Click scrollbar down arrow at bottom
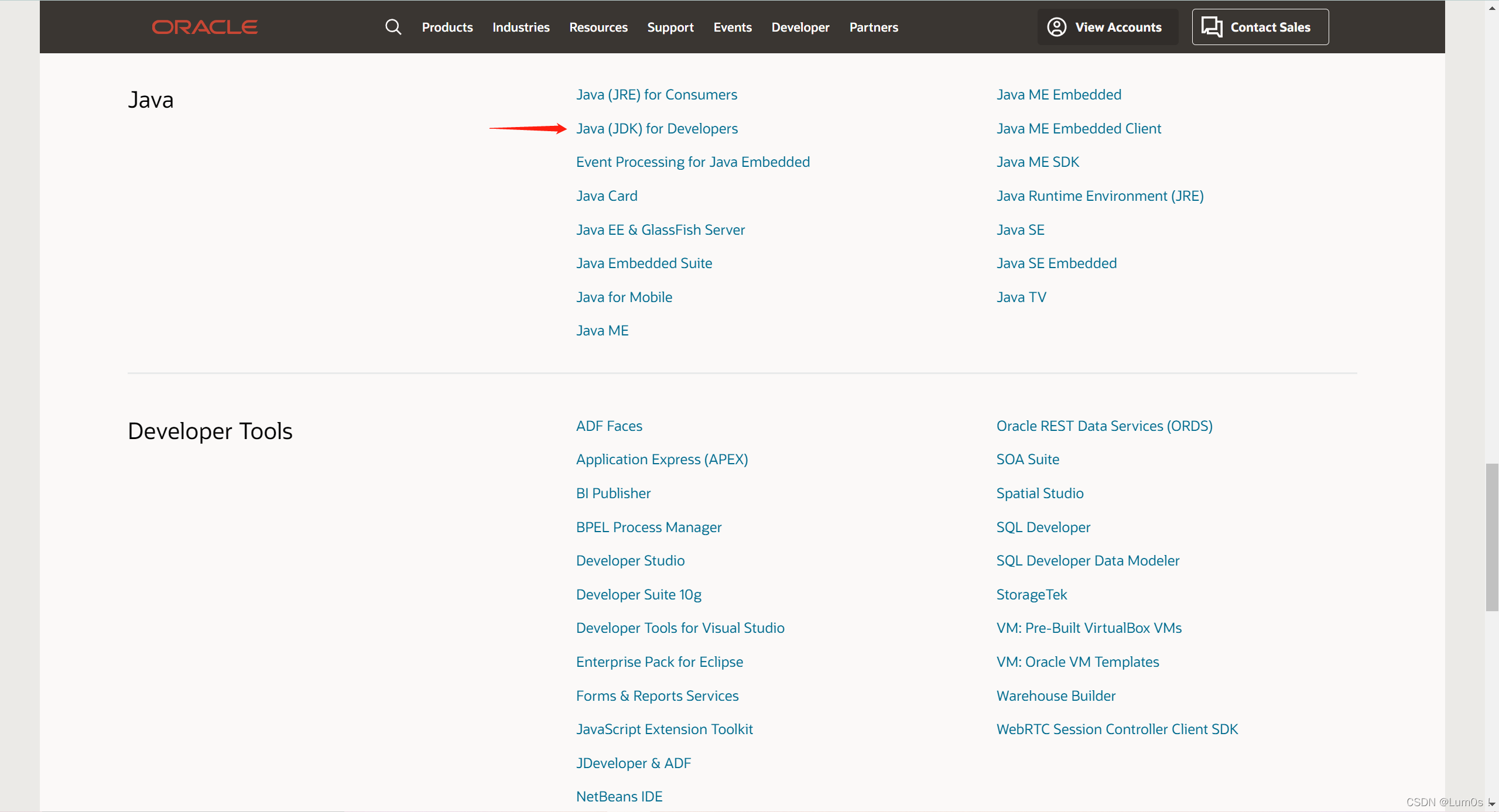This screenshot has width=1499, height=812. [1491, 804]
